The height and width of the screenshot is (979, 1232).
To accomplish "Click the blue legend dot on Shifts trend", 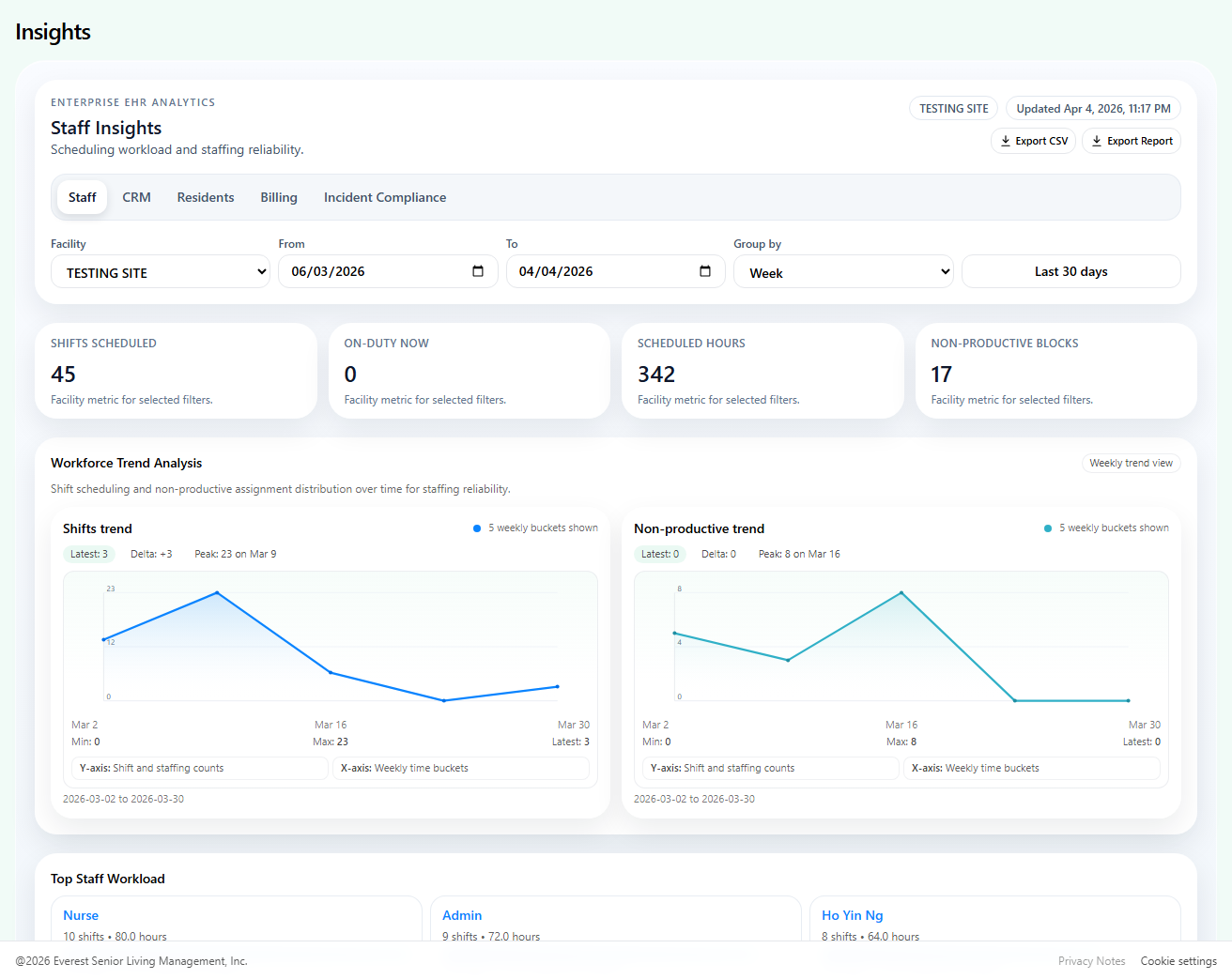I will (476, 528).
